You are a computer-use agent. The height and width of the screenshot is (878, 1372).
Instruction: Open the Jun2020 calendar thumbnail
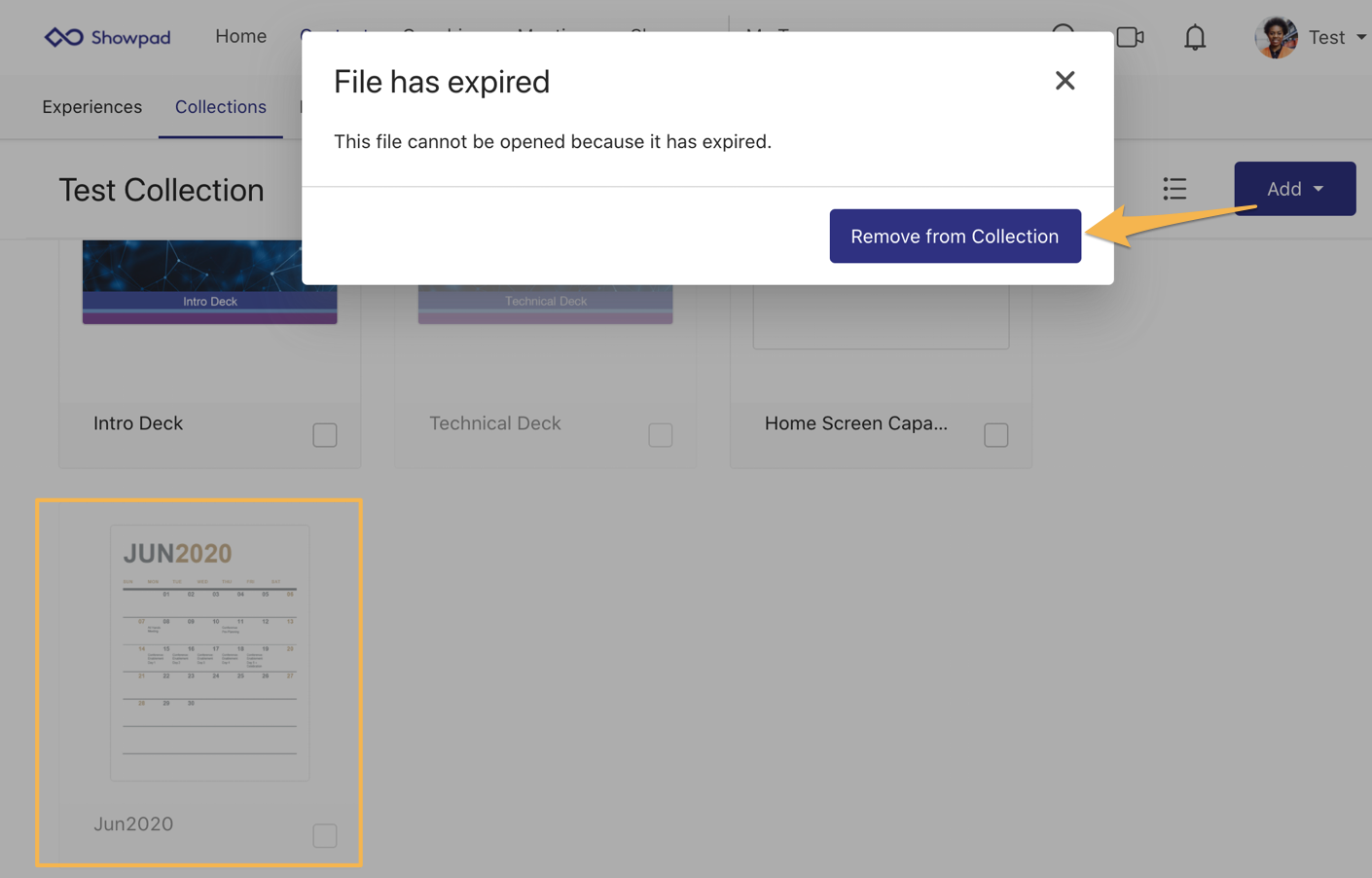pos(209,652)
